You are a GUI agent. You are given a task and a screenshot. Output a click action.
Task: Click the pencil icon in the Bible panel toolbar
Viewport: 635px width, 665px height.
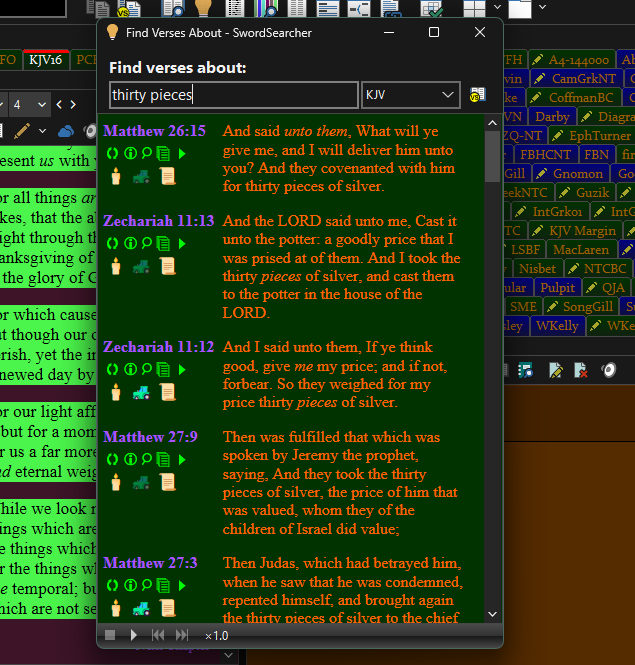(x=22, y=131)
